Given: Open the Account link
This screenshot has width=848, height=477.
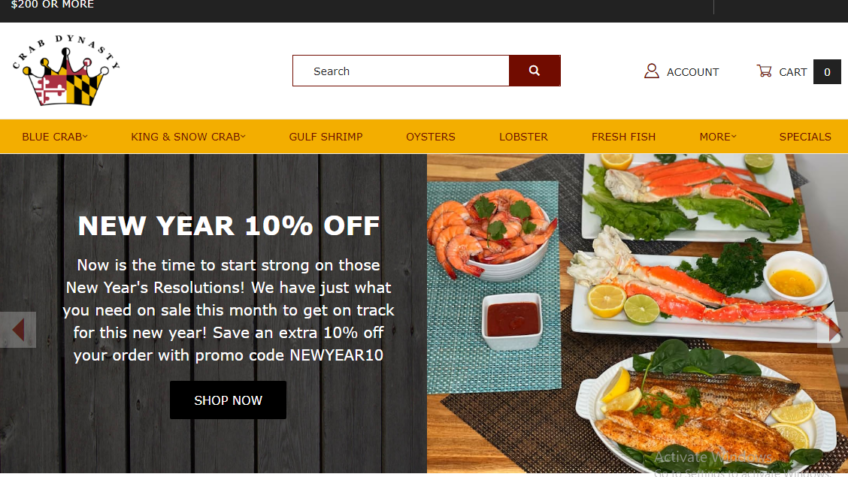Looking at the screenshot, I should point(692,72).
